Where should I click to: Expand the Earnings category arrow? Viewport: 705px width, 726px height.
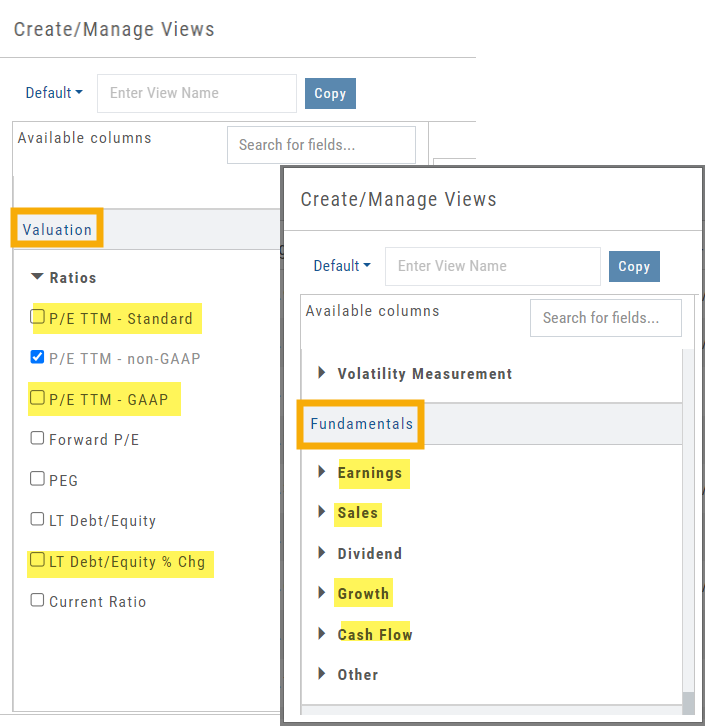pos(322,473)
